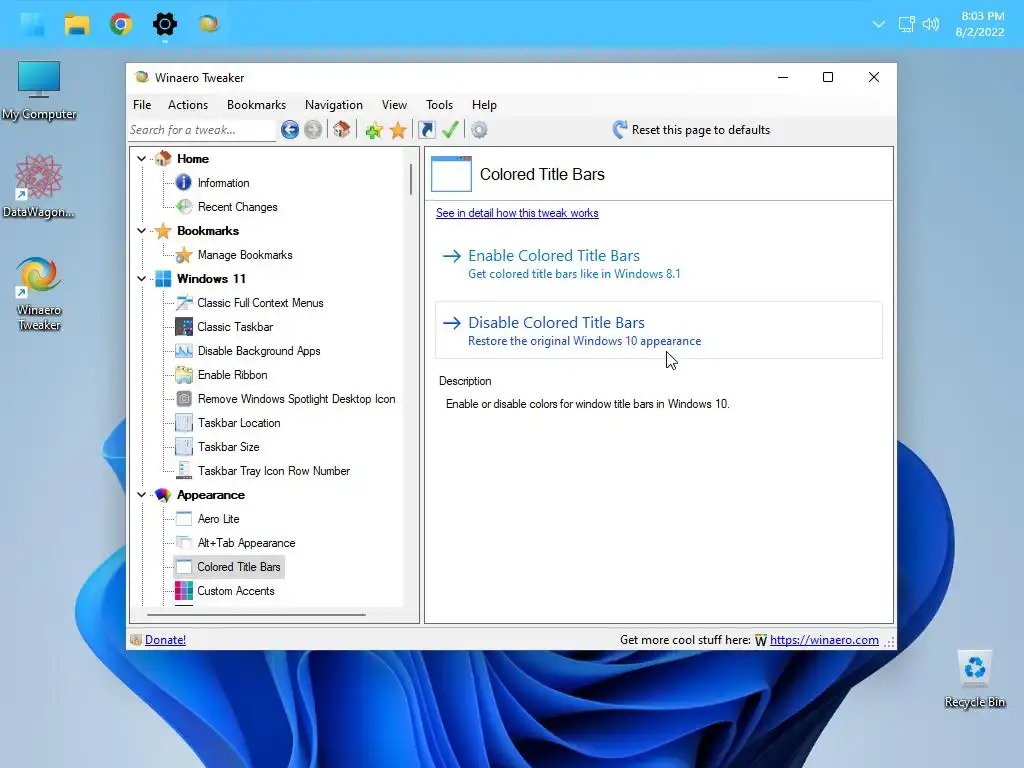This screenshot has width=1024, height=768.
Task: Collapse the Home tree node
Action: click(x=142, y=159)
